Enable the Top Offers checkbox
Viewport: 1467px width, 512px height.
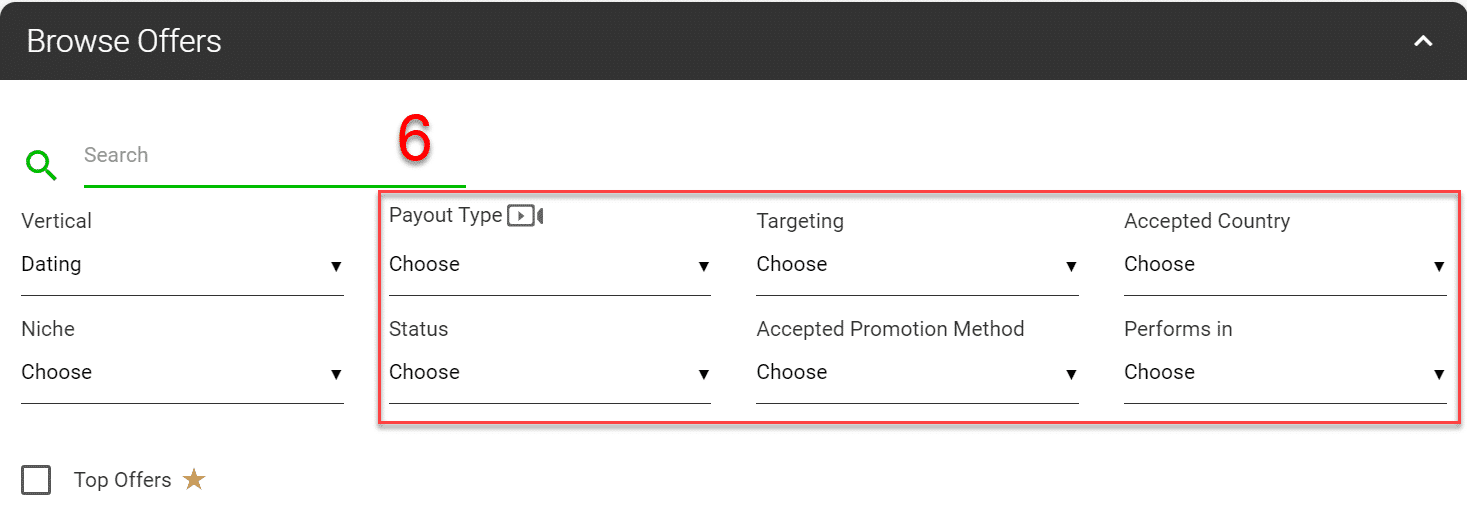36,480
